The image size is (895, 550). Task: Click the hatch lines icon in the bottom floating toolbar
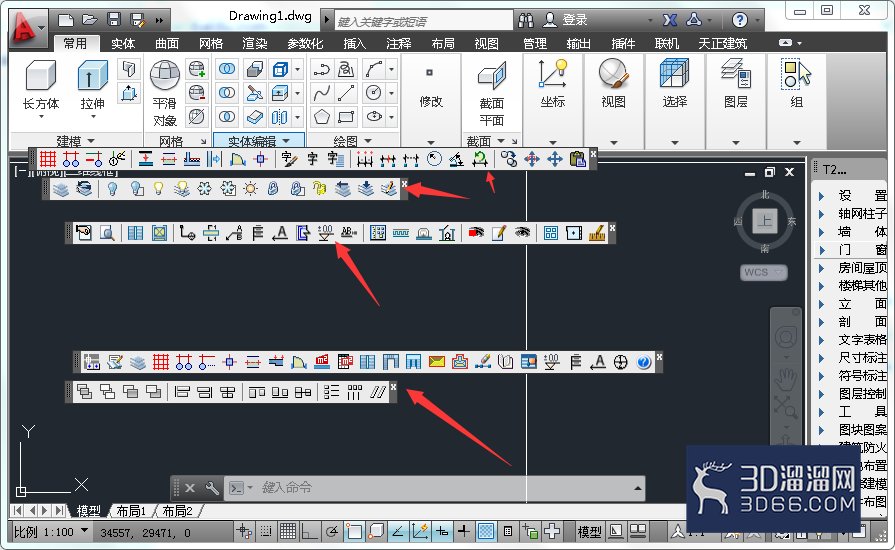coord(378,392)
